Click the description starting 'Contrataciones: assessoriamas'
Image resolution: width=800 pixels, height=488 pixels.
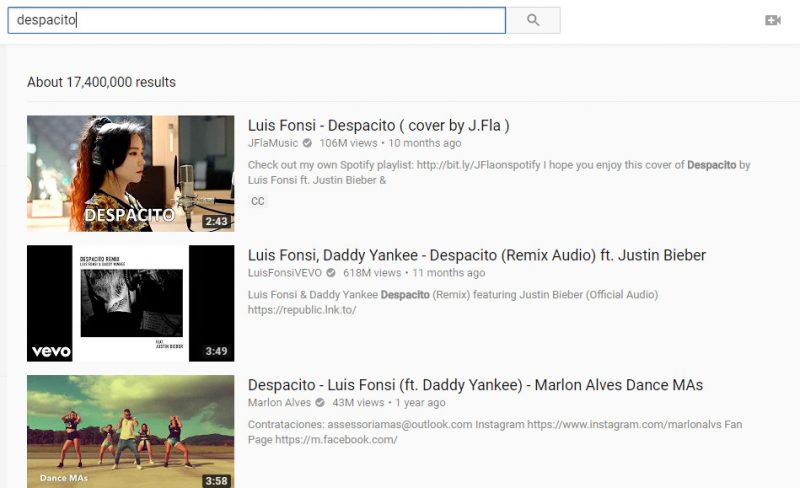click(495, 432)
